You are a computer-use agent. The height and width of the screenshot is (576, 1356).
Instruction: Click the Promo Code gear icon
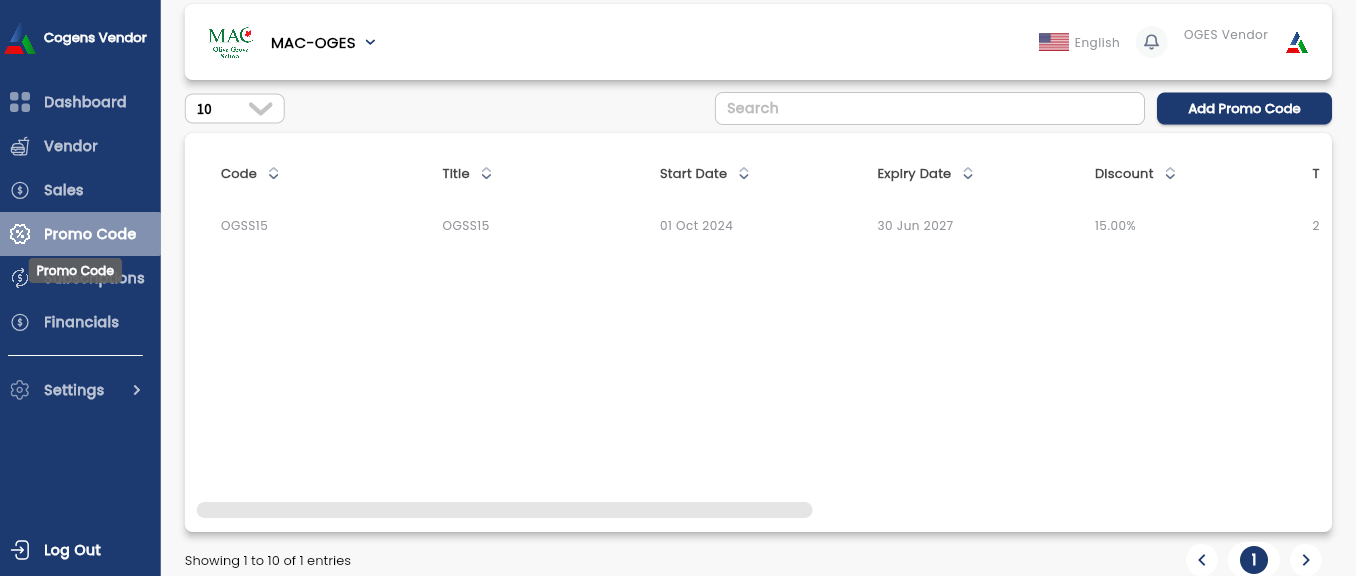(20, 233)
